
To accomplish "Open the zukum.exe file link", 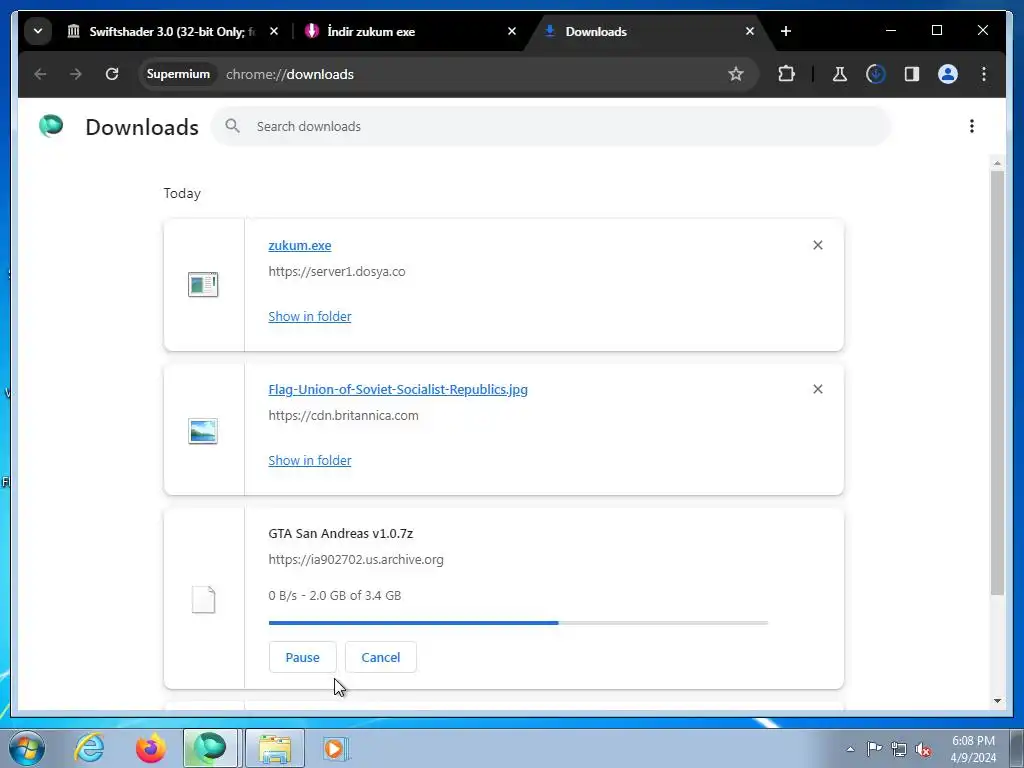I will [x=300, y=246].
